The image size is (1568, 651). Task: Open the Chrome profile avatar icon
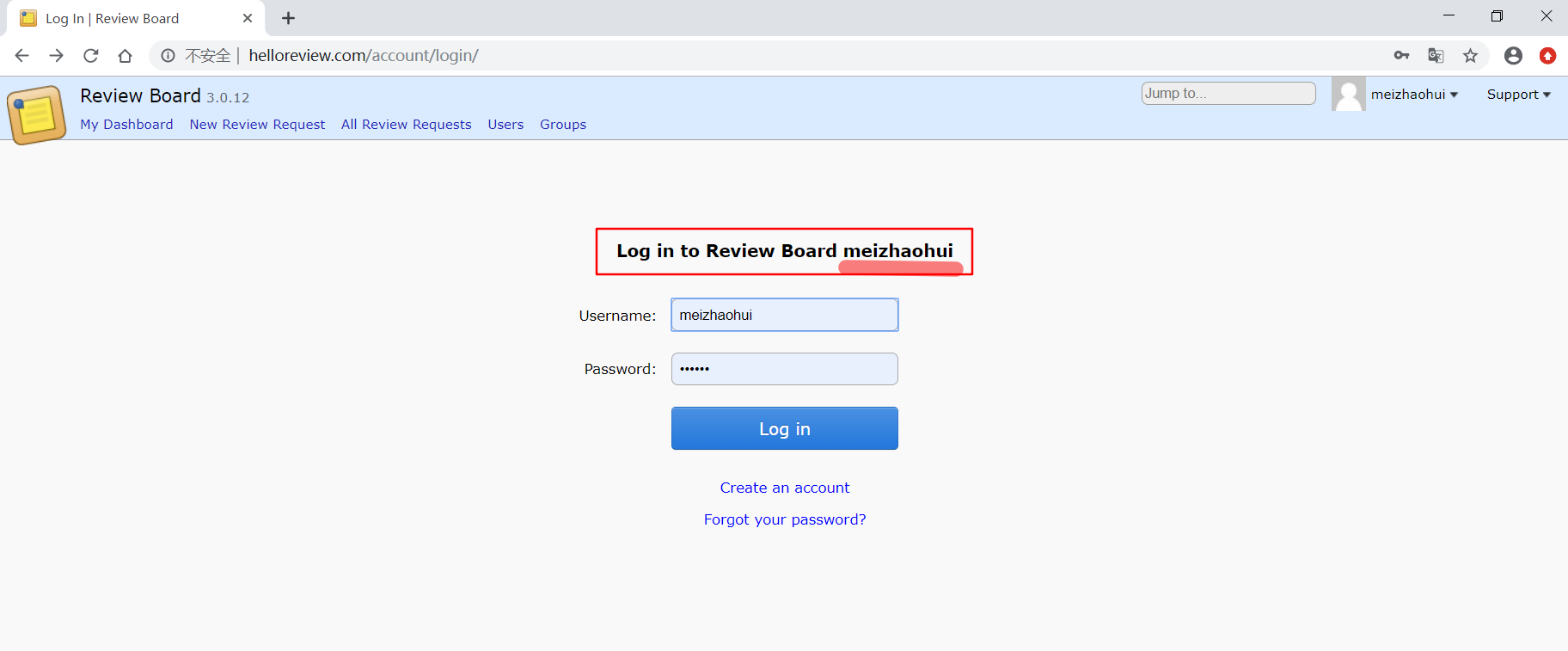(x=1514, y=56)
